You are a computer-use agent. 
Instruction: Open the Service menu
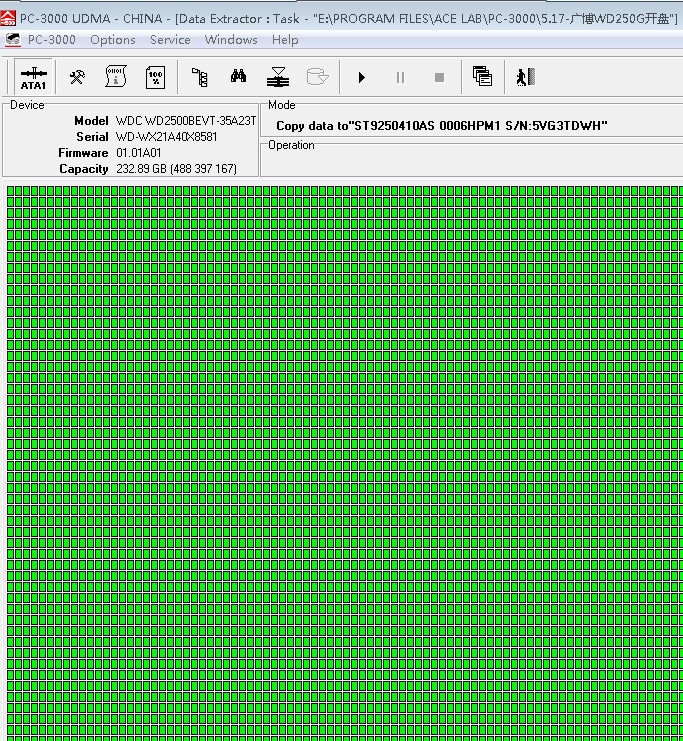point(170,40)
